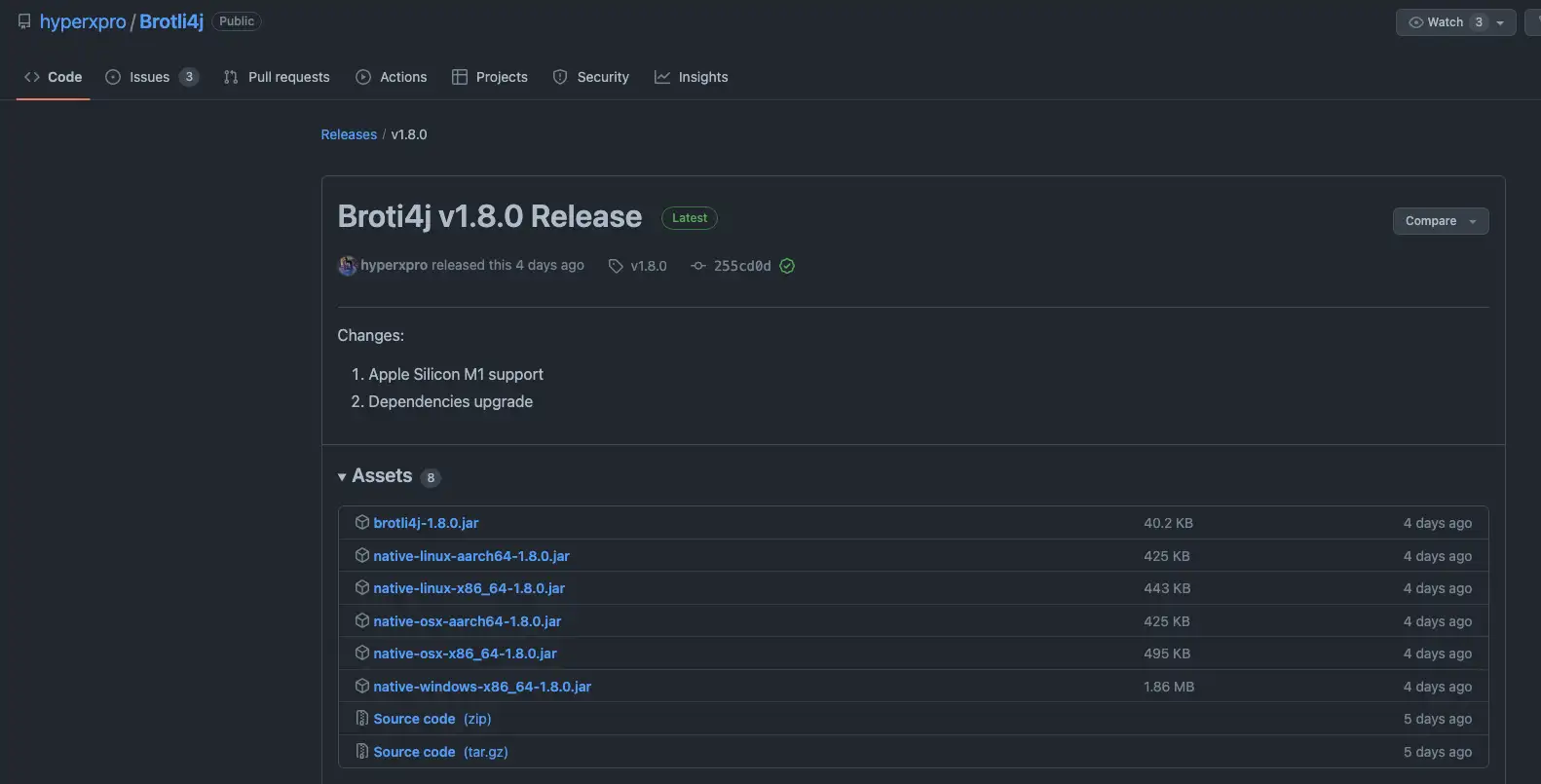Viewport: 1541px width, 784px height.
Task: Click Apple Silicon M1 support text
Action: (x=456, y=374)
